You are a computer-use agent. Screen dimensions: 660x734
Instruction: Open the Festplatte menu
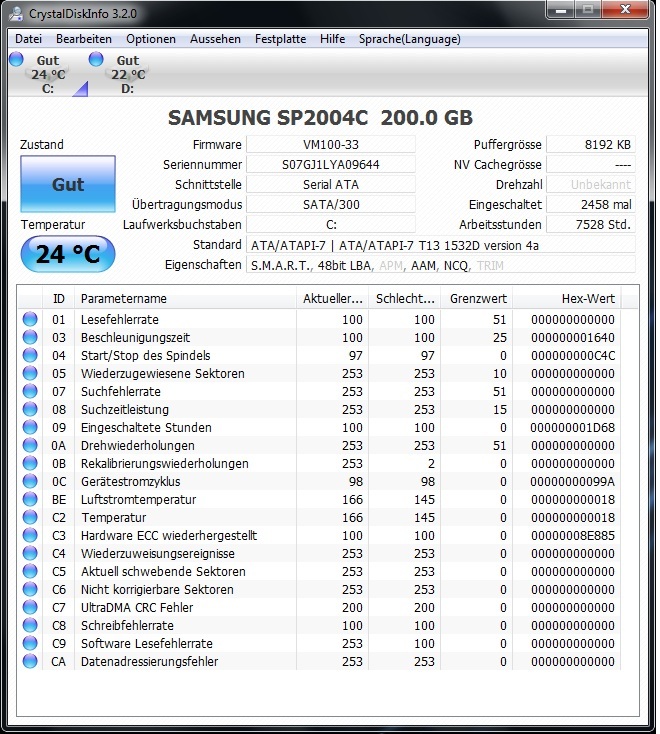pos(280,39)
